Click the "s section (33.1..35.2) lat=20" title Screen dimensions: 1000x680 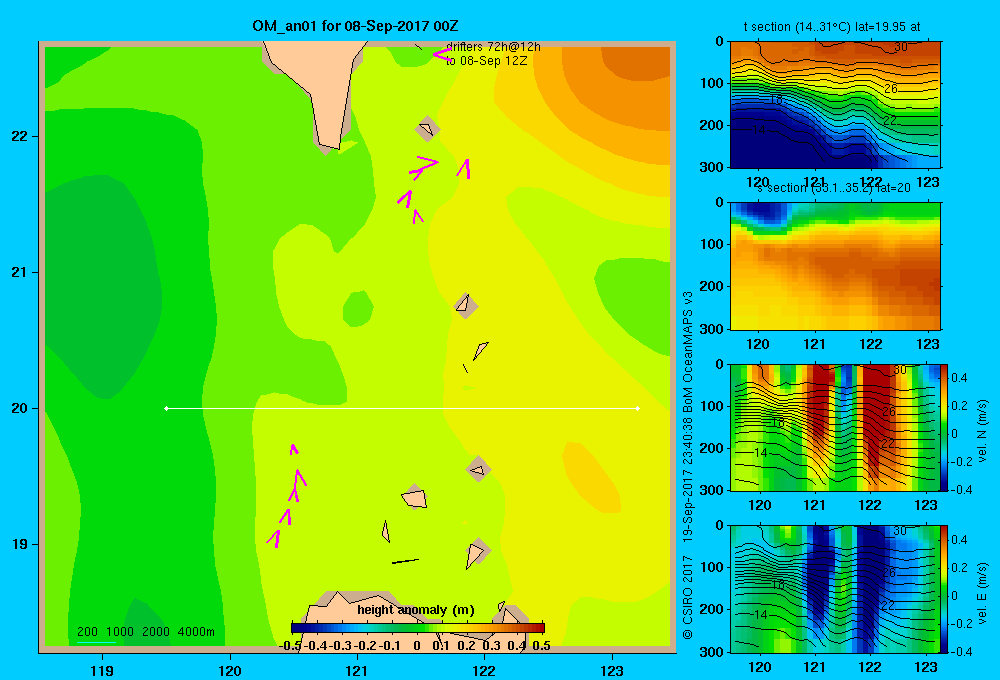834,188
